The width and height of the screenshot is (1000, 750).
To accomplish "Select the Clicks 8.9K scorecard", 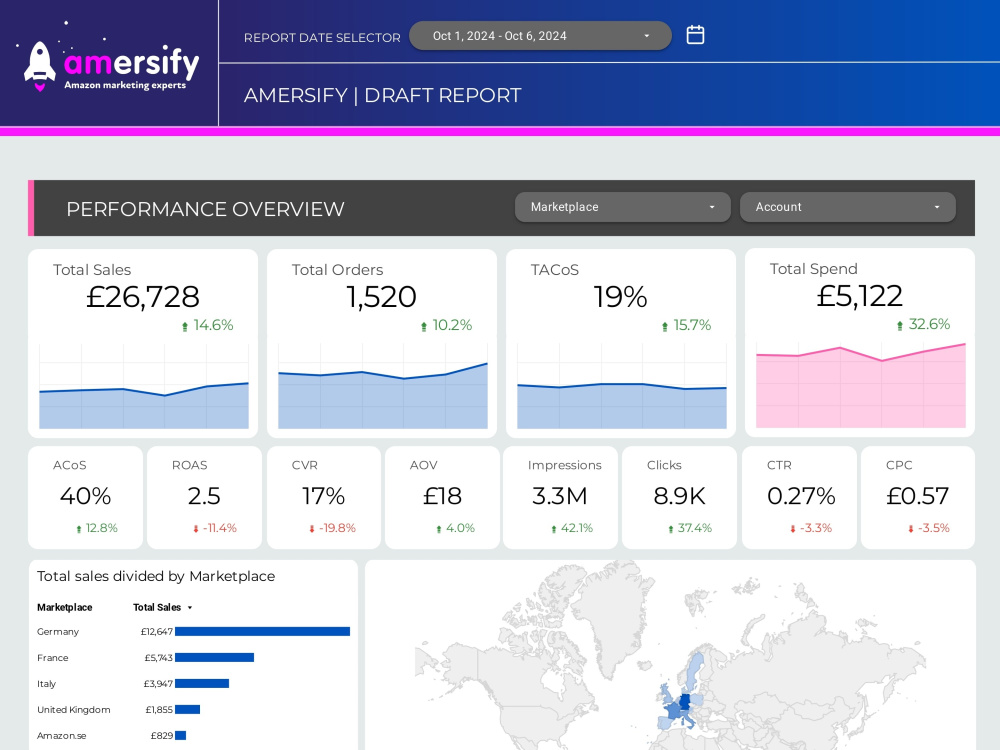I will (x=679, y=497).
